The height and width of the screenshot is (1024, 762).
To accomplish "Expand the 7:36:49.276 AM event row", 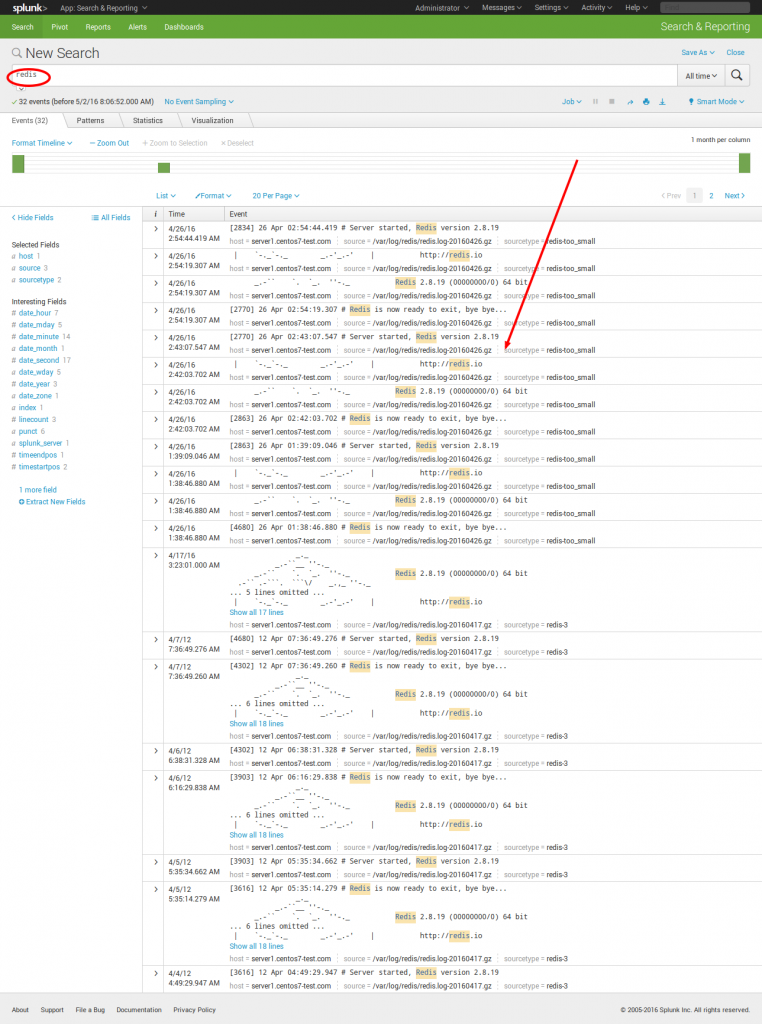I will (x=156, y=639).
